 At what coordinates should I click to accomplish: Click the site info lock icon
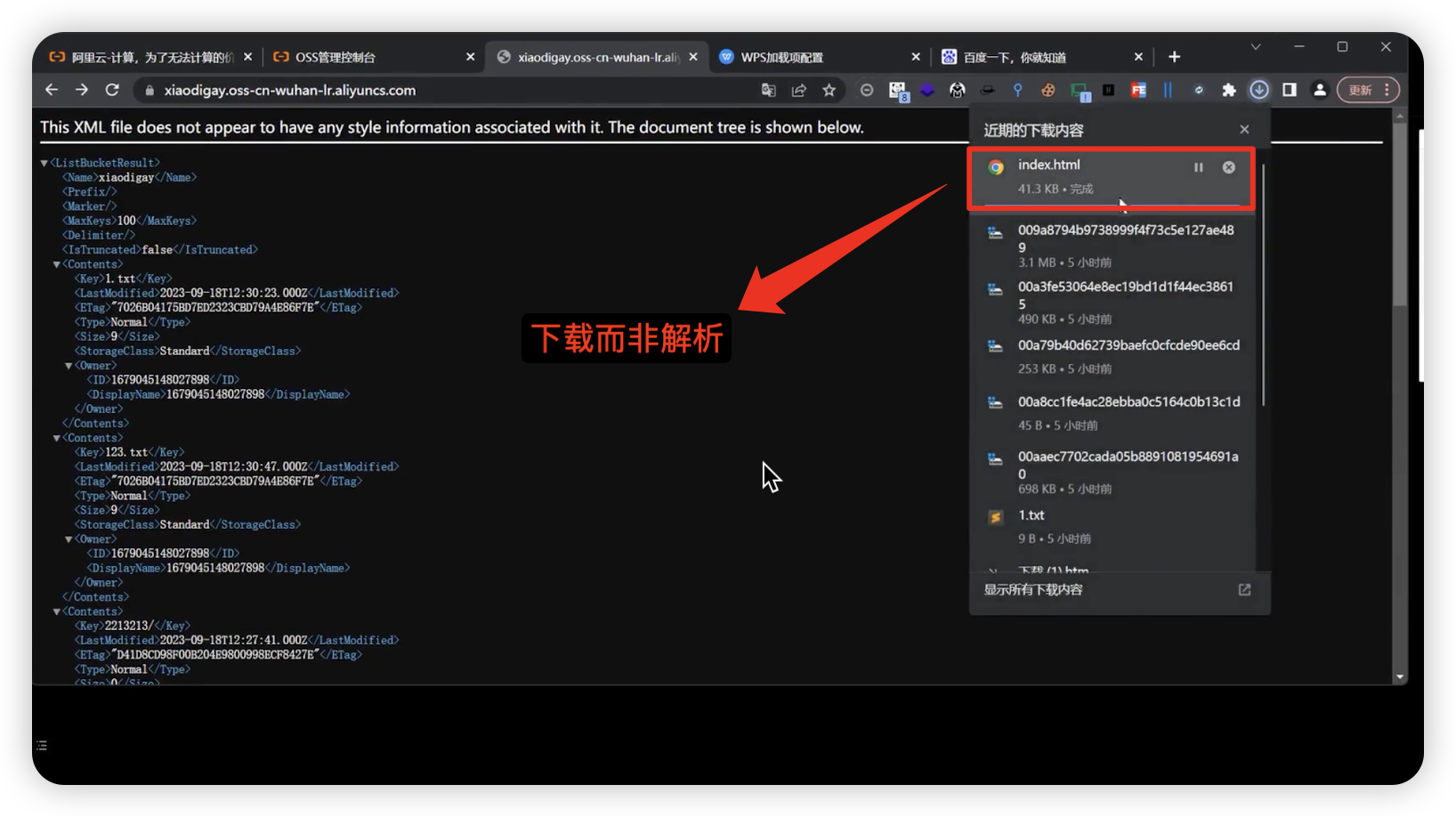[x=150, y=90]
